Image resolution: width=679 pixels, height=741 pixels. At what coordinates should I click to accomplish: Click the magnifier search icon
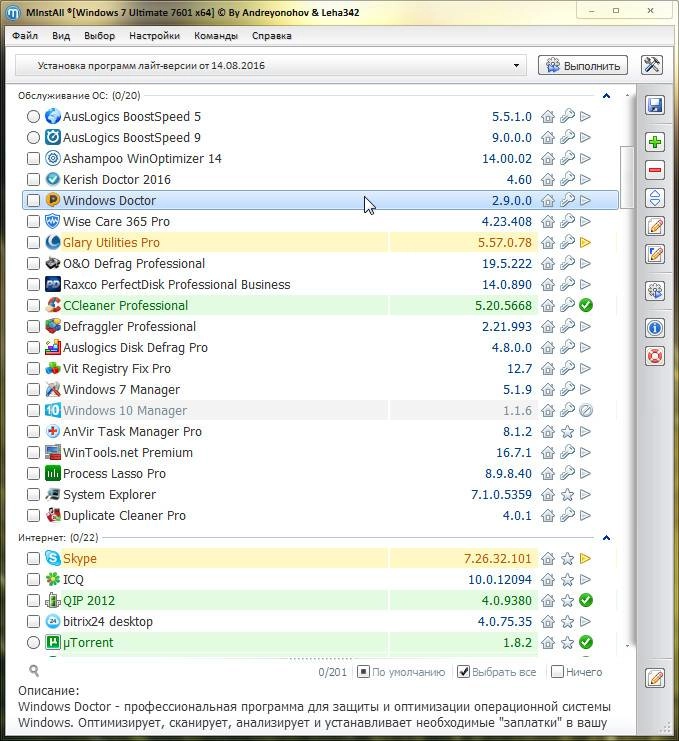click(x=34, y=671)
